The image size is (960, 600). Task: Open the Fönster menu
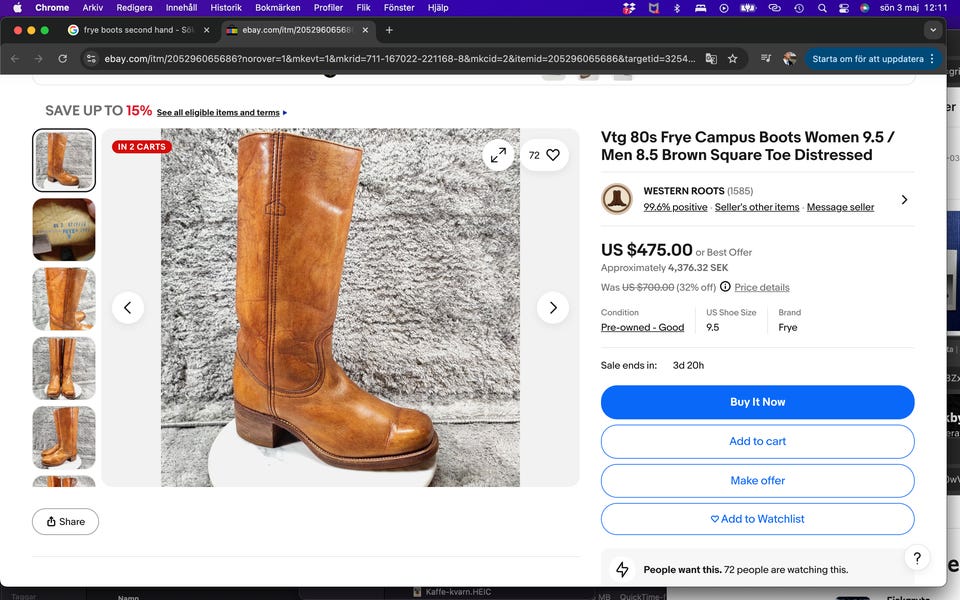[x=399, y=8]
